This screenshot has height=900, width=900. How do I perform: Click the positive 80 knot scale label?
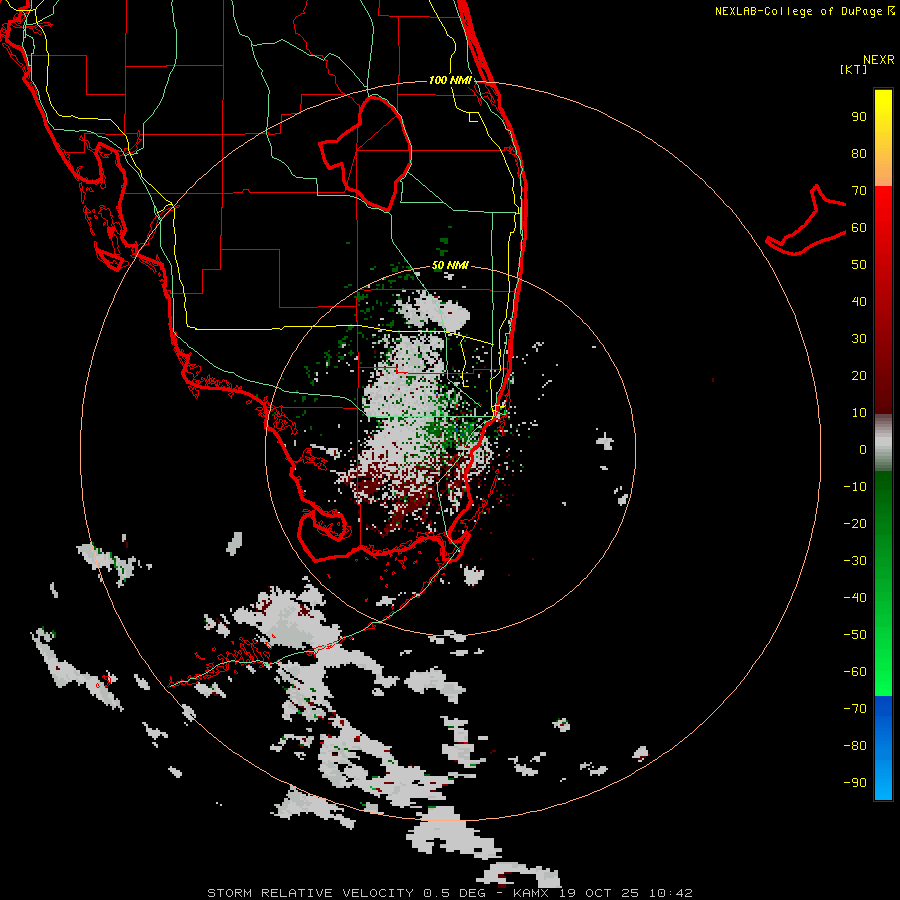[x=859, y=153]
